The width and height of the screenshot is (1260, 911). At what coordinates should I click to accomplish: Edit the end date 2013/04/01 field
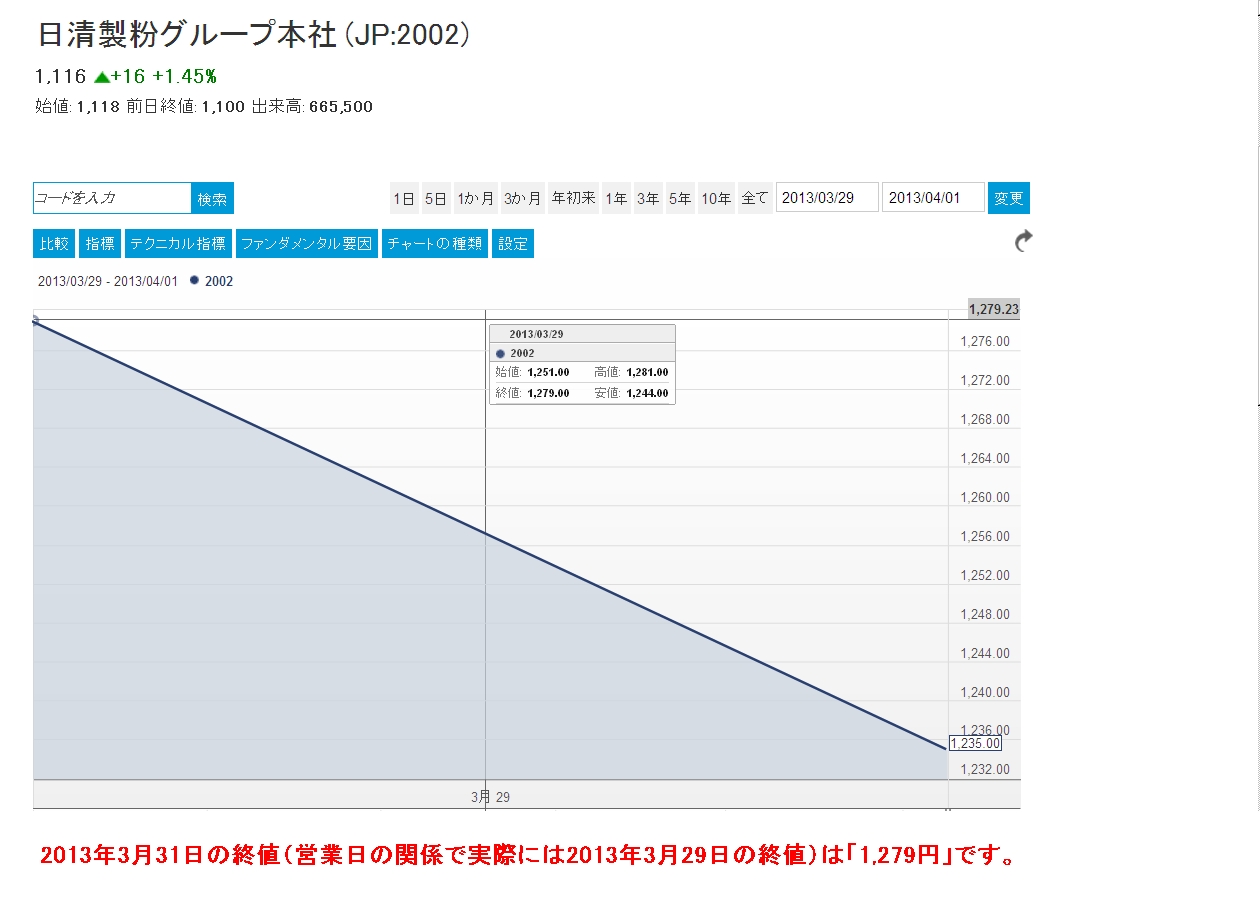933,198
